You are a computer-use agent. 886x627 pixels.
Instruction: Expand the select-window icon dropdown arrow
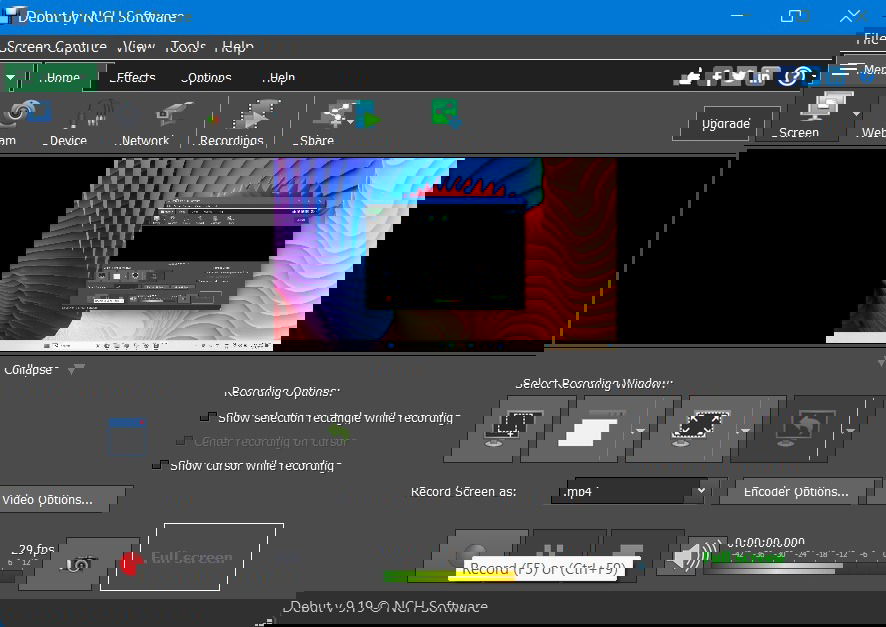[641, 430]
